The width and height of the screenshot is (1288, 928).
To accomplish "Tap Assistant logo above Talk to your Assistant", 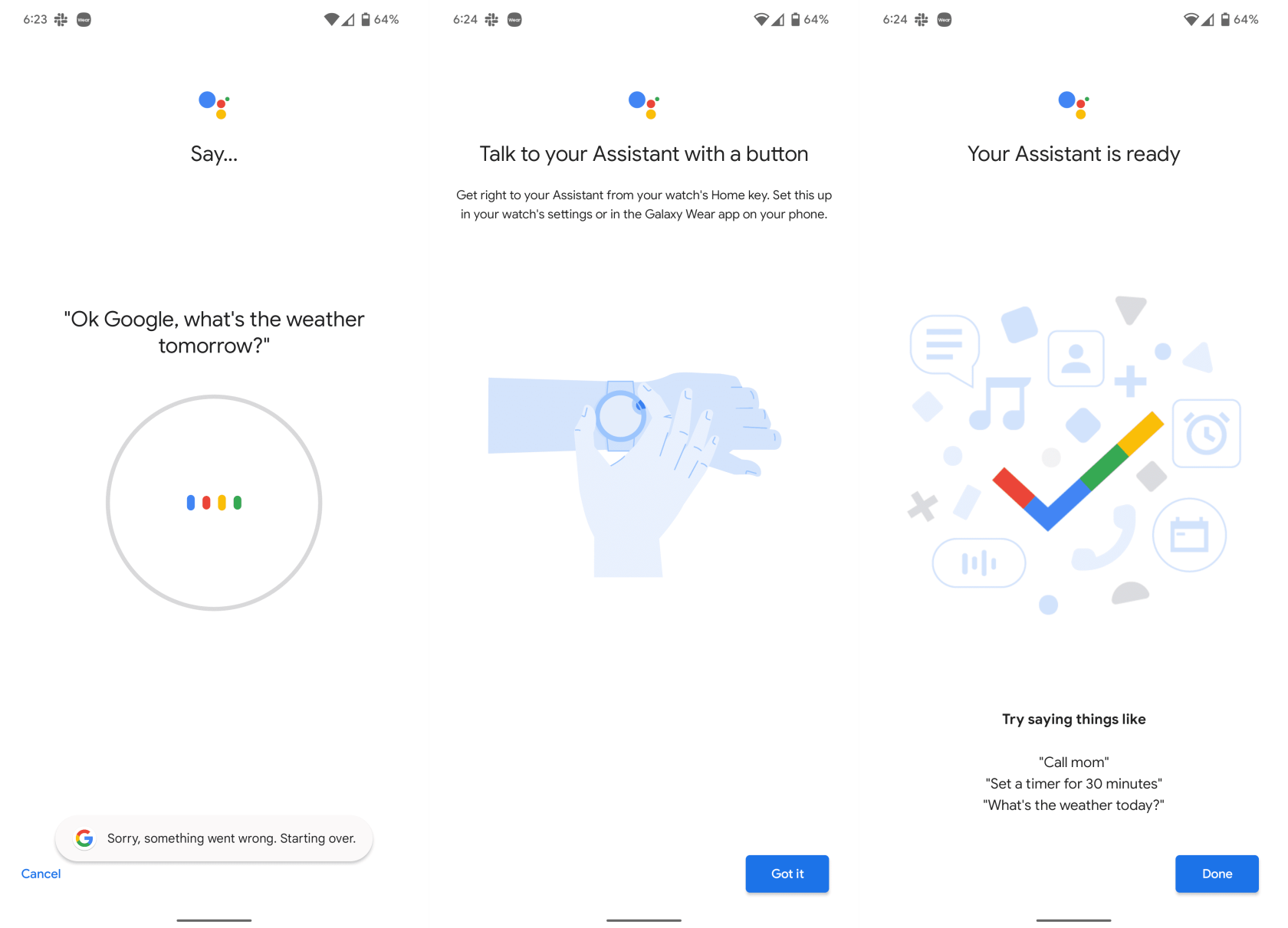I will [x=644, y=105].
